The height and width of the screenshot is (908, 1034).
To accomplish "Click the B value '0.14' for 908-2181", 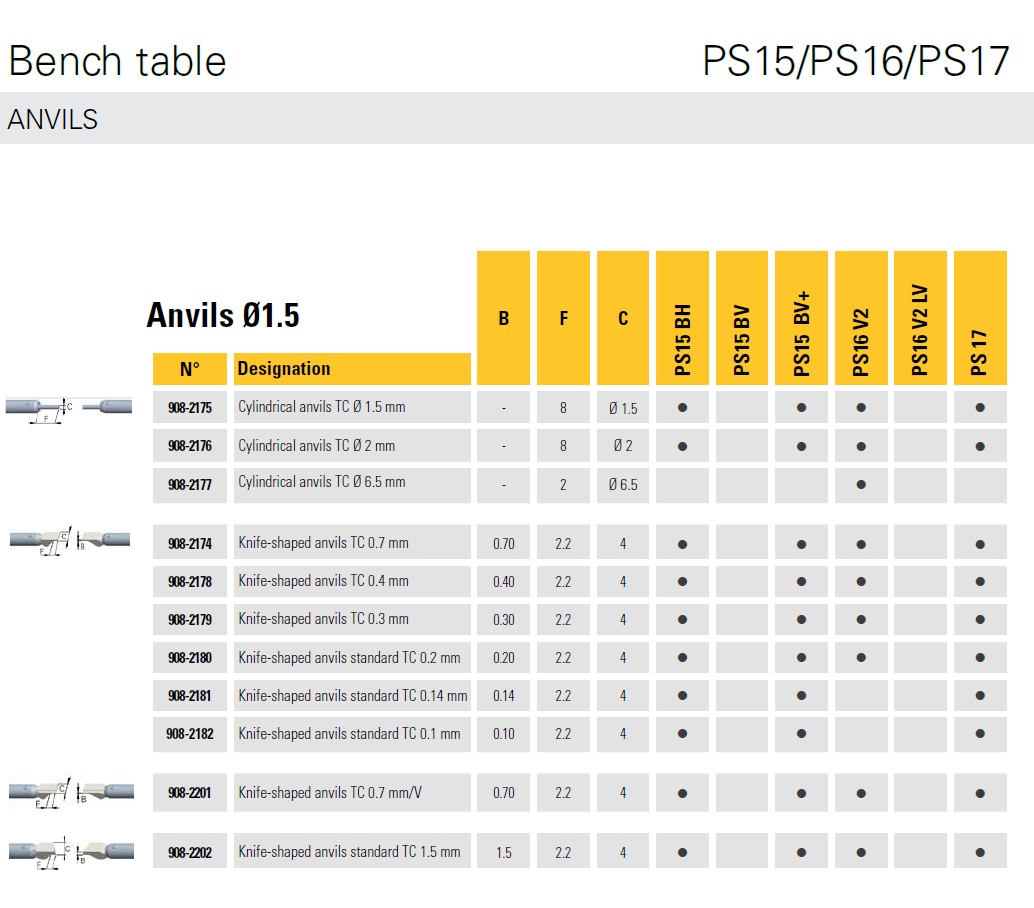I will point(504,696).
